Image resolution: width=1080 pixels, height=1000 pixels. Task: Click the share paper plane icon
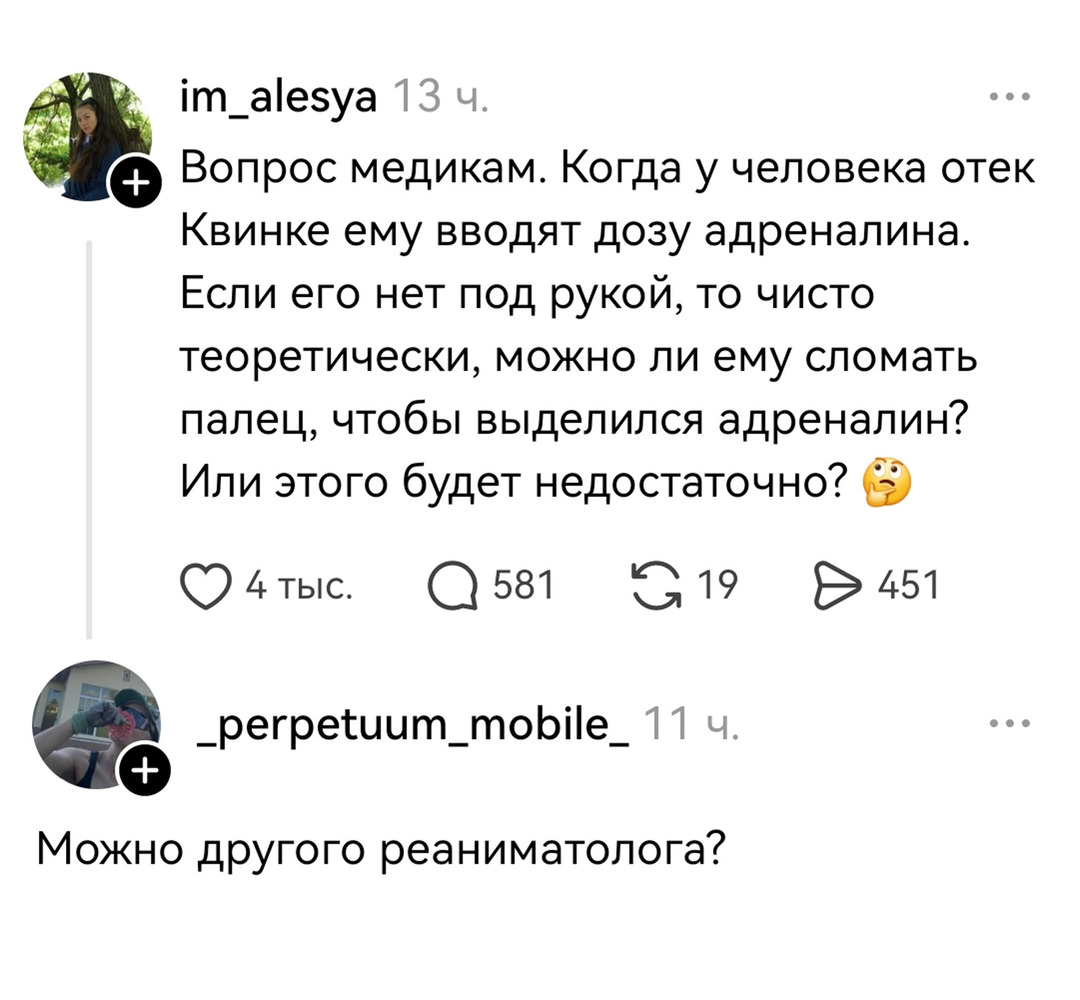836,584
